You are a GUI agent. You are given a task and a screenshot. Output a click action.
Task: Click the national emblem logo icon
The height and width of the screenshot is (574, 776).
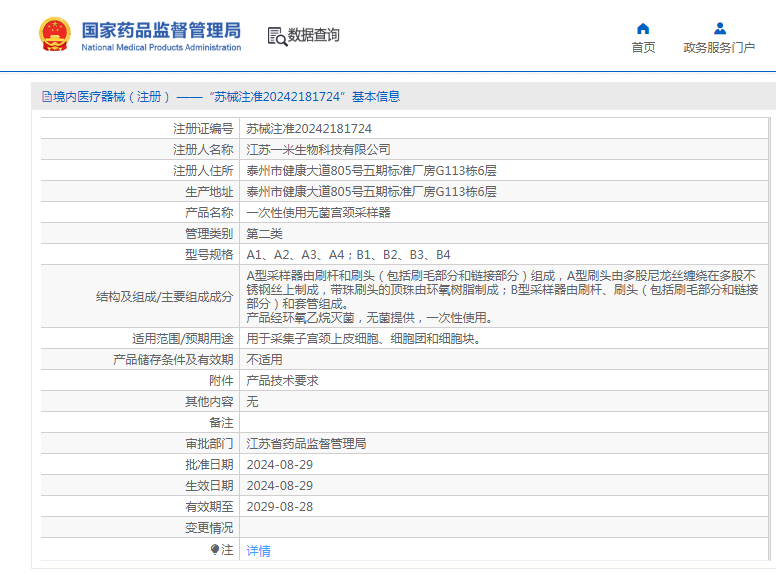tap(54, 34)
